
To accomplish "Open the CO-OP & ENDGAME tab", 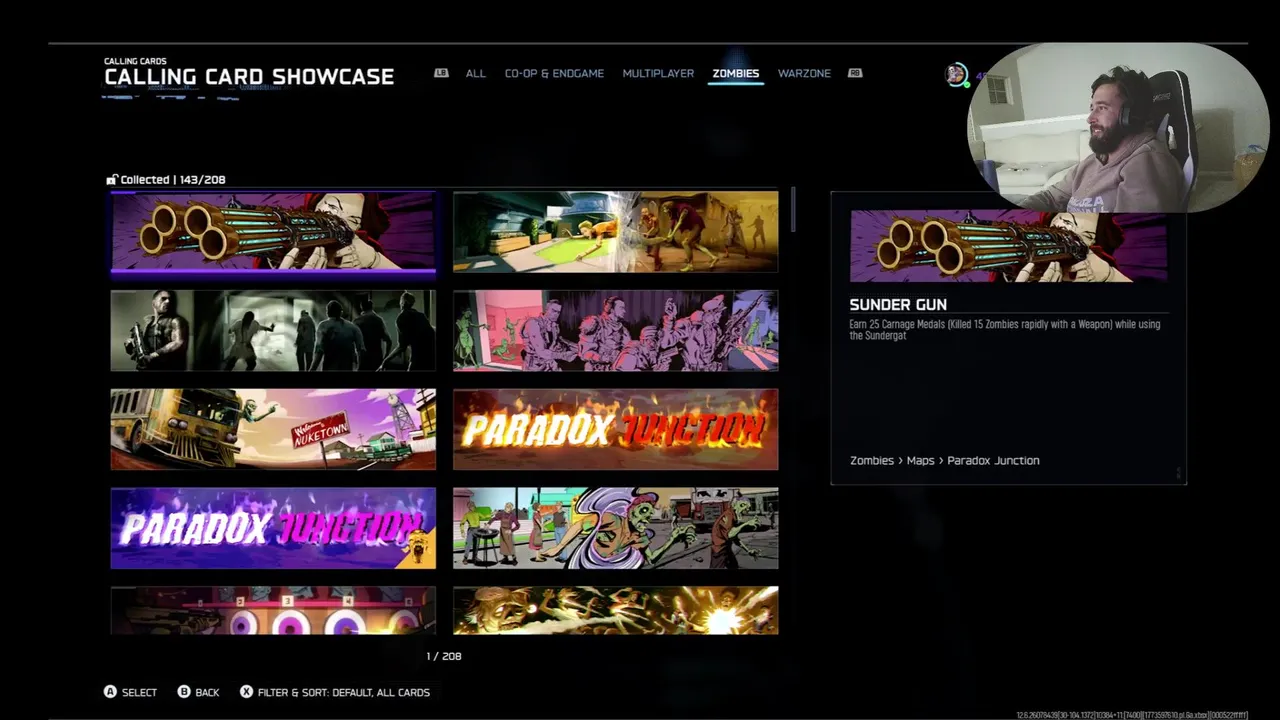I will tap(554, 73).
